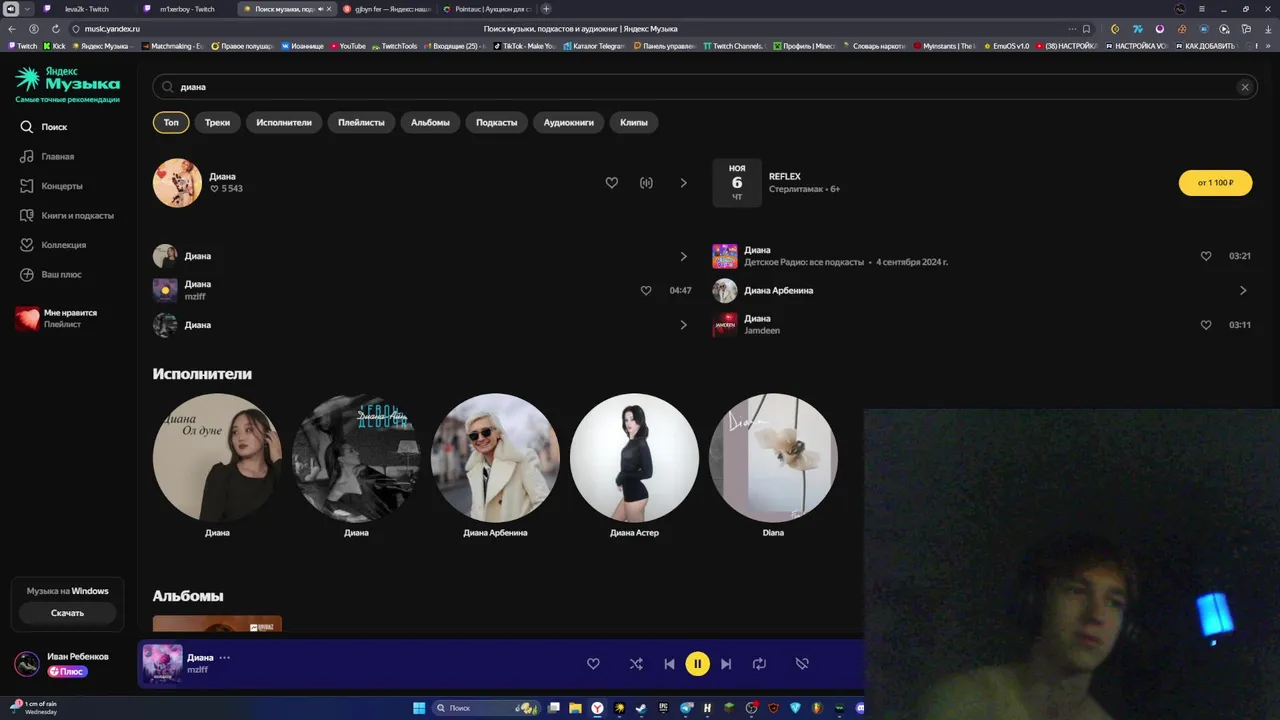Screen dimensions: 1280x720
Task: Switch to the Аудиокниги tab
Action: pyautogui.click(x=568, y=122)
